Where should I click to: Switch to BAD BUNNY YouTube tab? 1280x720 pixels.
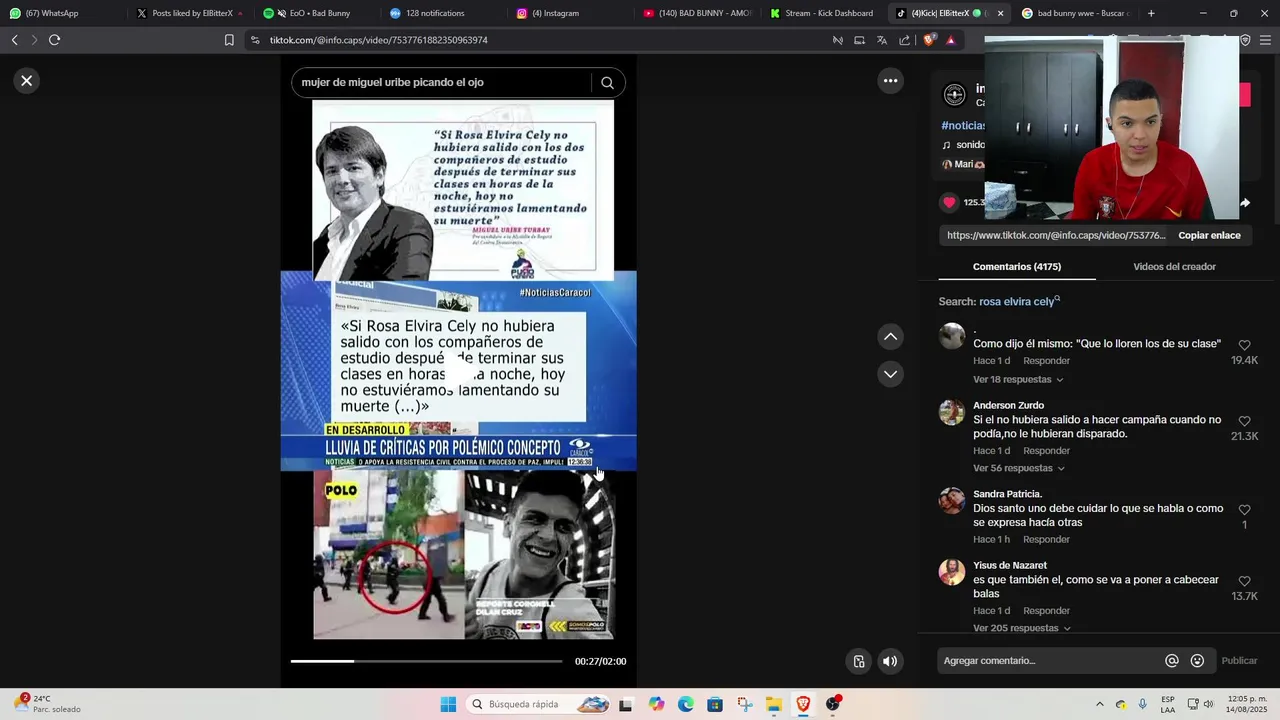tap(697, 13)
